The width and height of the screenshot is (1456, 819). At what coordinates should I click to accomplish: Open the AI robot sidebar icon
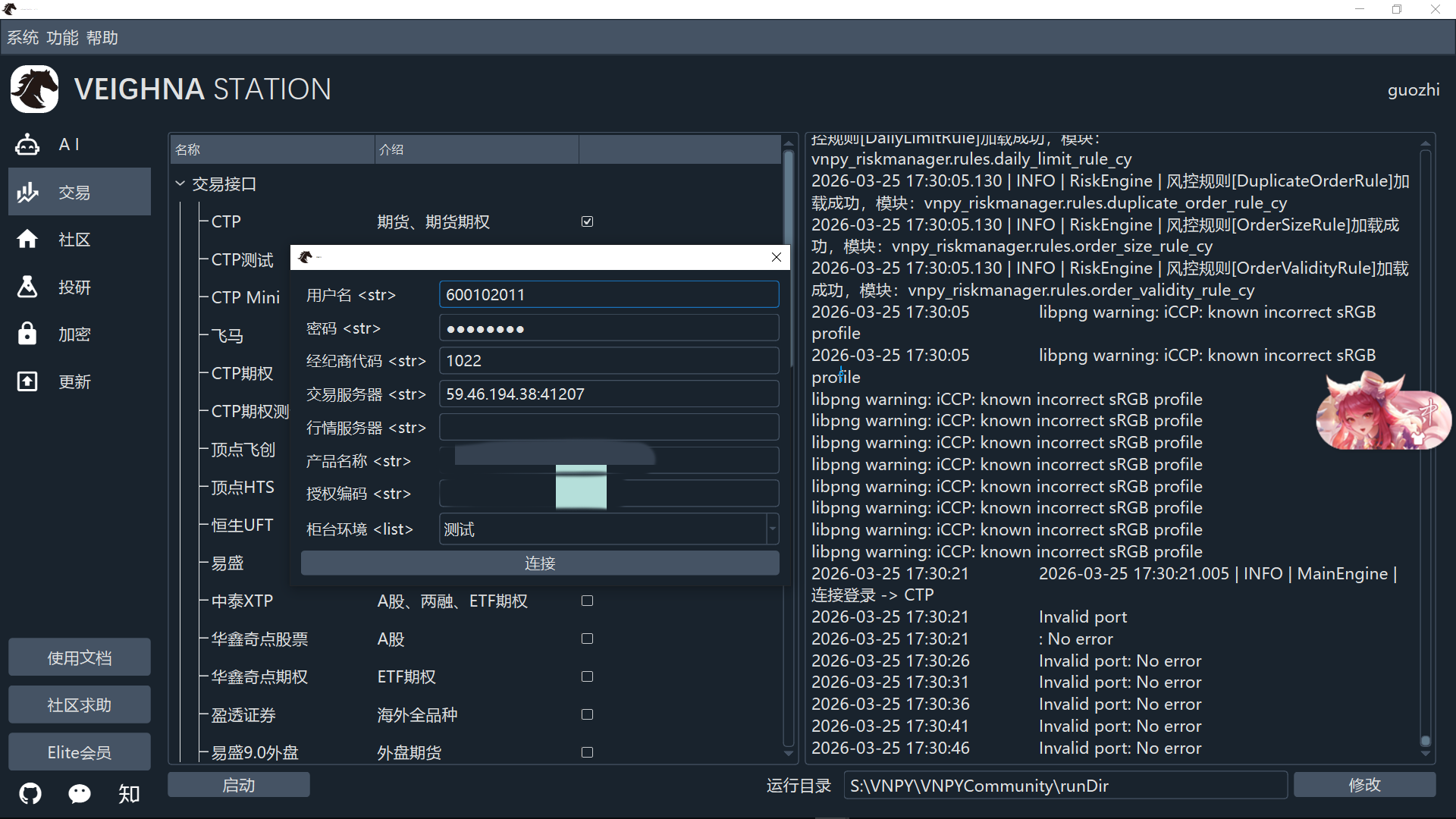tap(28, 144)
